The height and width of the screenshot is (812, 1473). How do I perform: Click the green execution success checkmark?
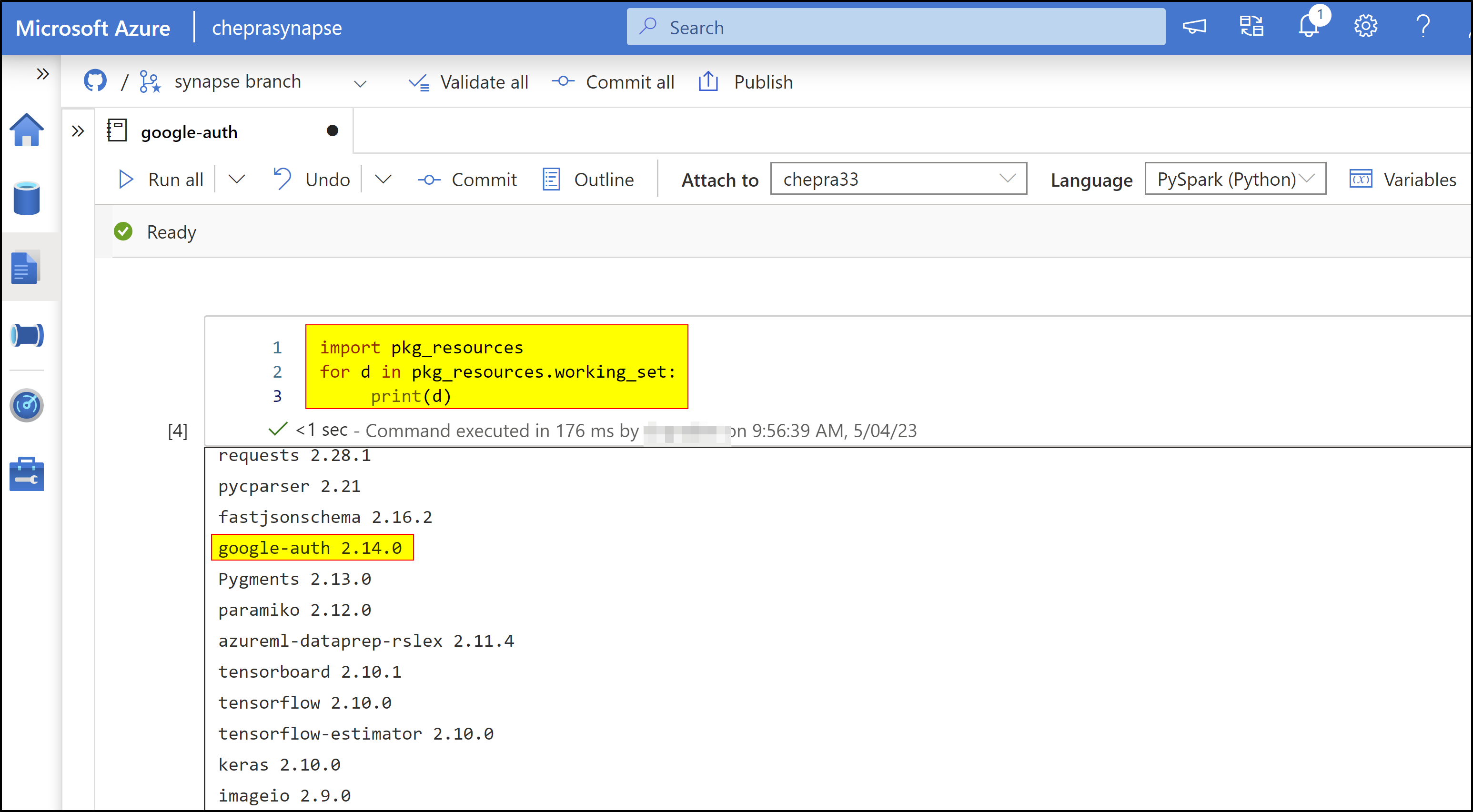pos(277,429)
